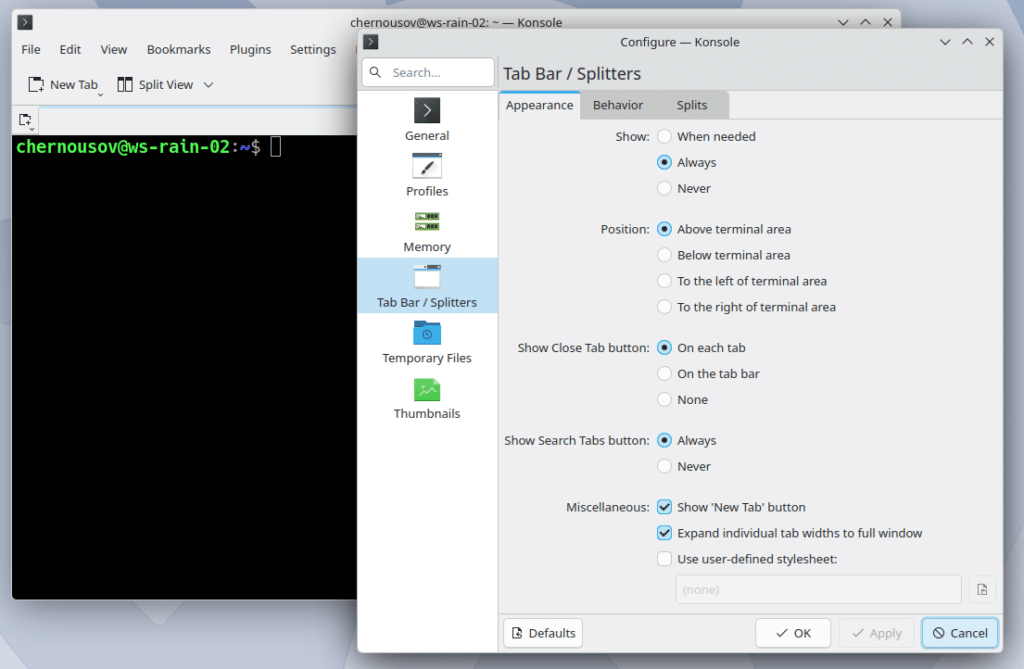Click the 'Show Close Tab button:' label
This screenshot has height=669, width=1024.
[583, 348]
